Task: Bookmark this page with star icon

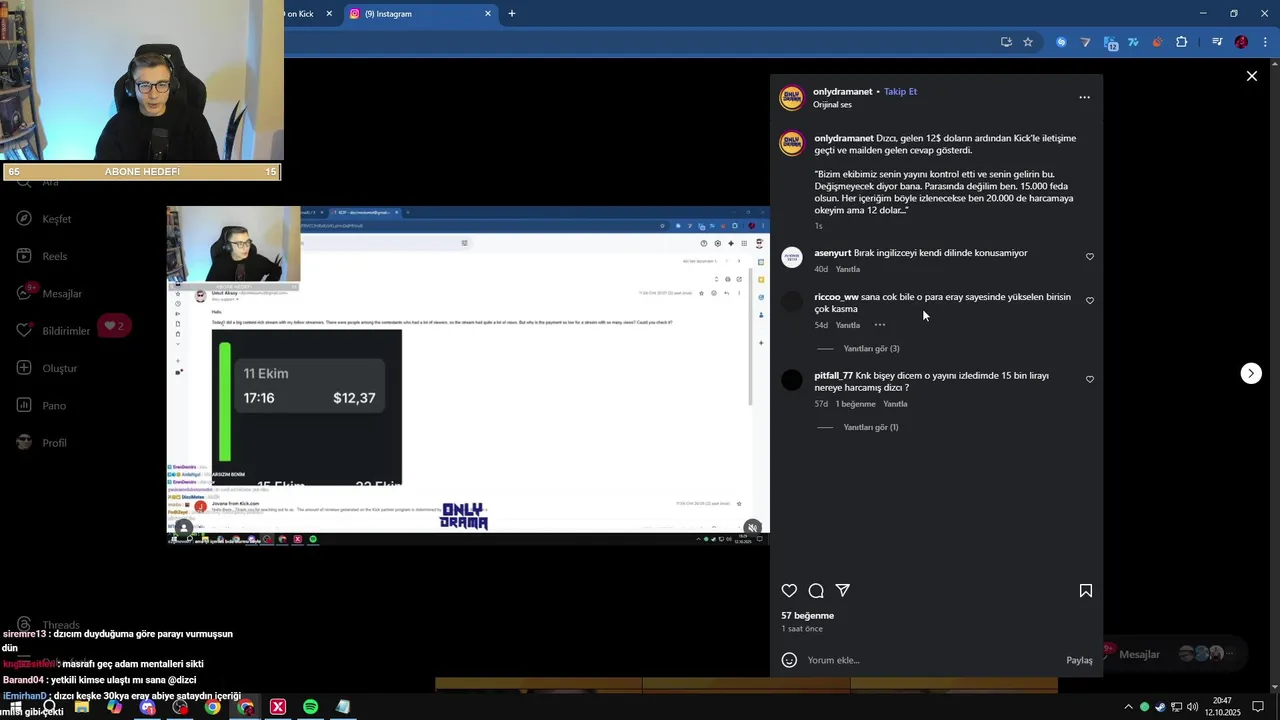Action: (x=1028, y=42)
